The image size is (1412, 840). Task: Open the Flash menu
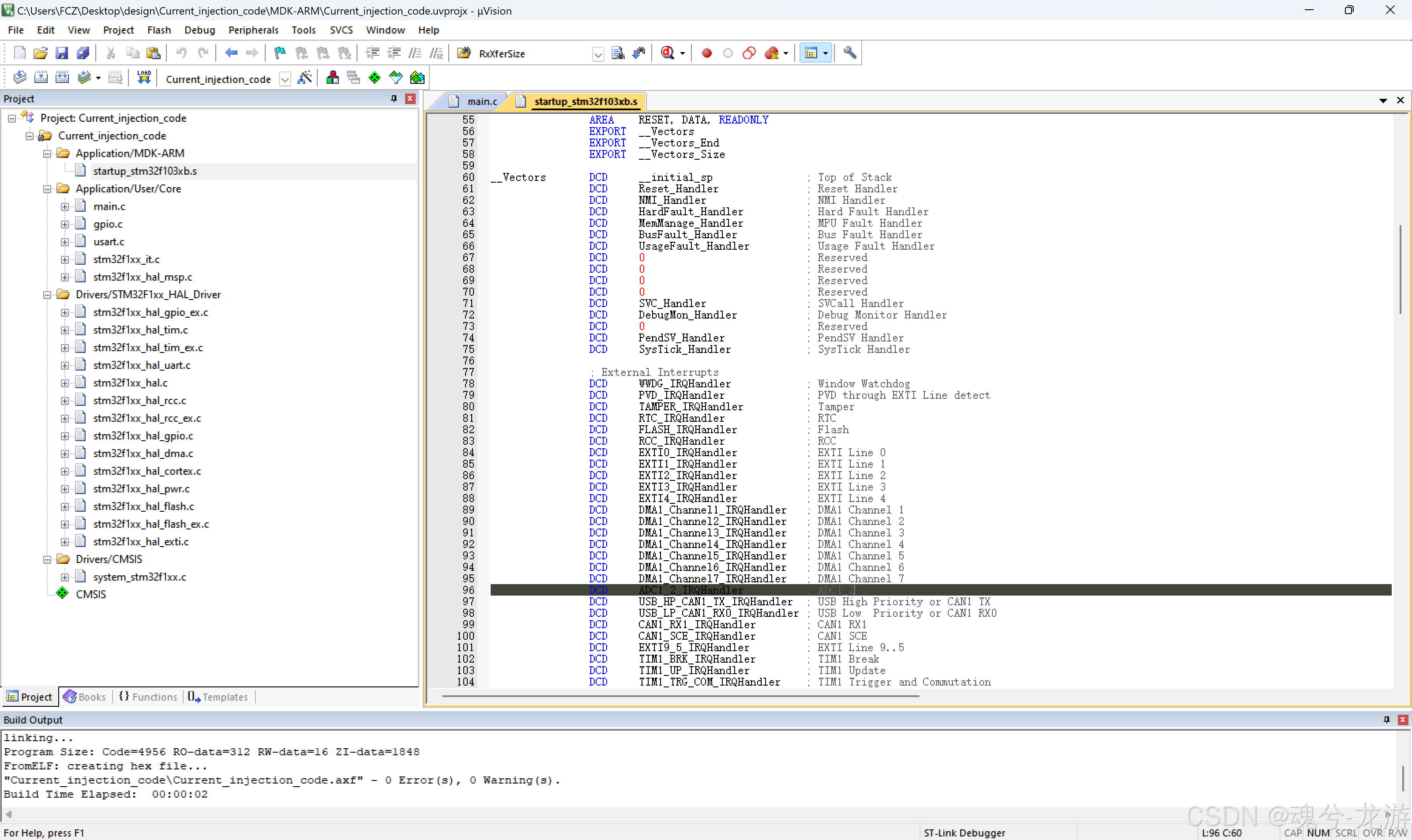coord(158,30)
